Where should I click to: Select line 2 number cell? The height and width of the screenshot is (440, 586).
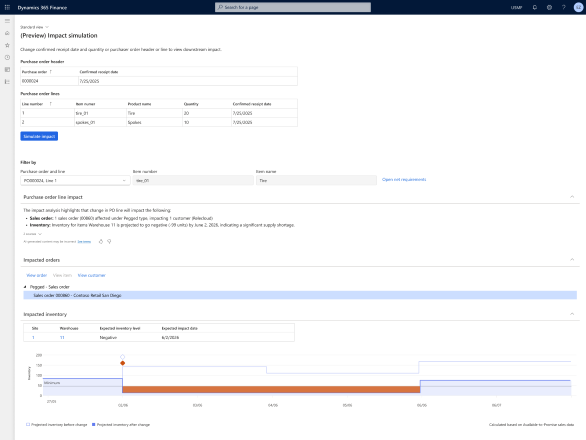[x=47, y=122]
